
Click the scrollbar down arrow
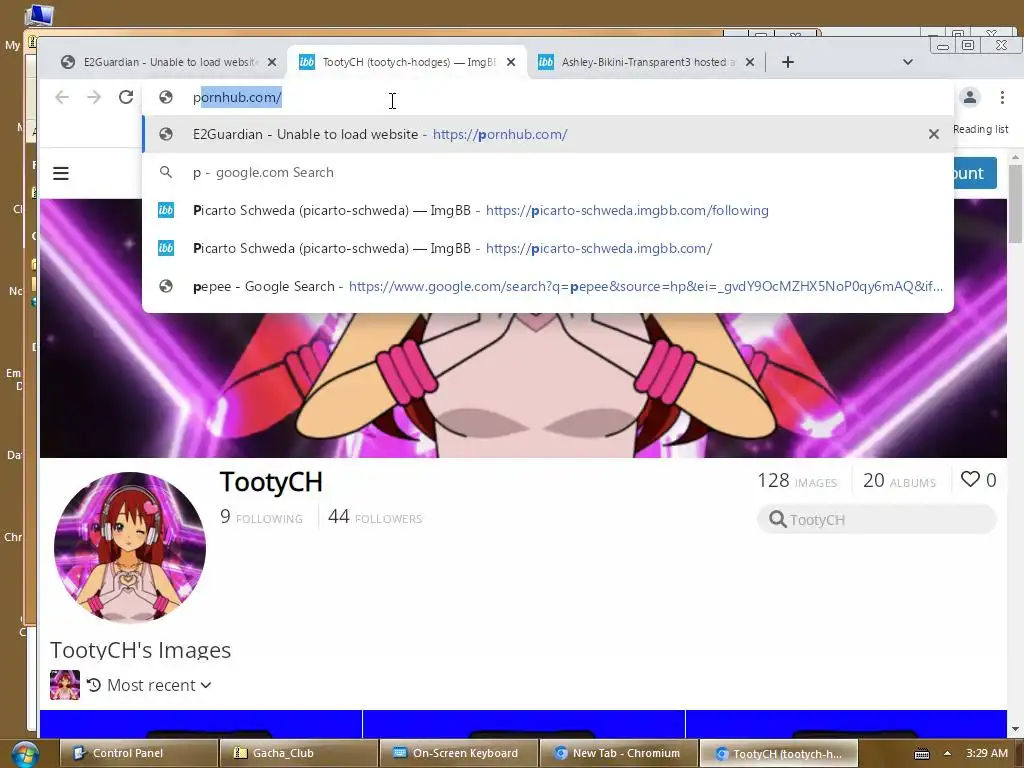coord(1016,729)
